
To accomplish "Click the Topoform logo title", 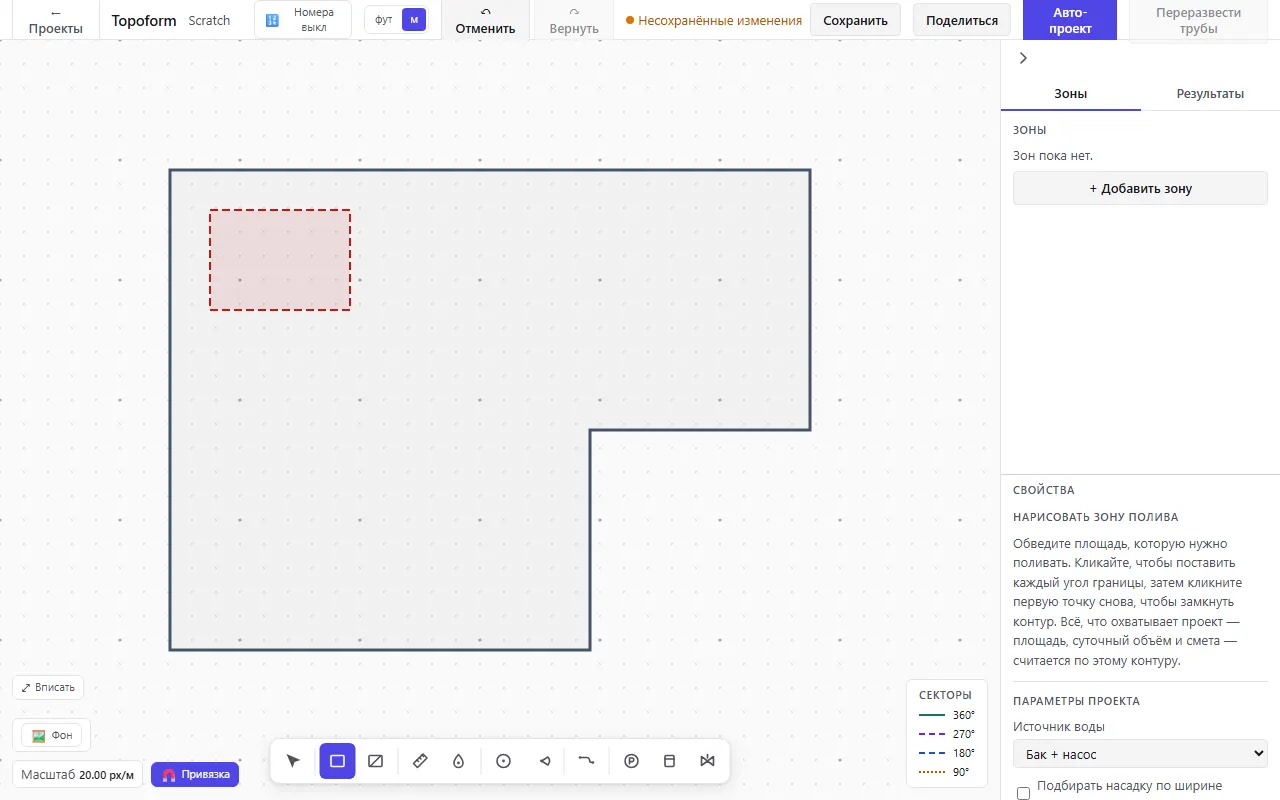I will tap(144, 20).
